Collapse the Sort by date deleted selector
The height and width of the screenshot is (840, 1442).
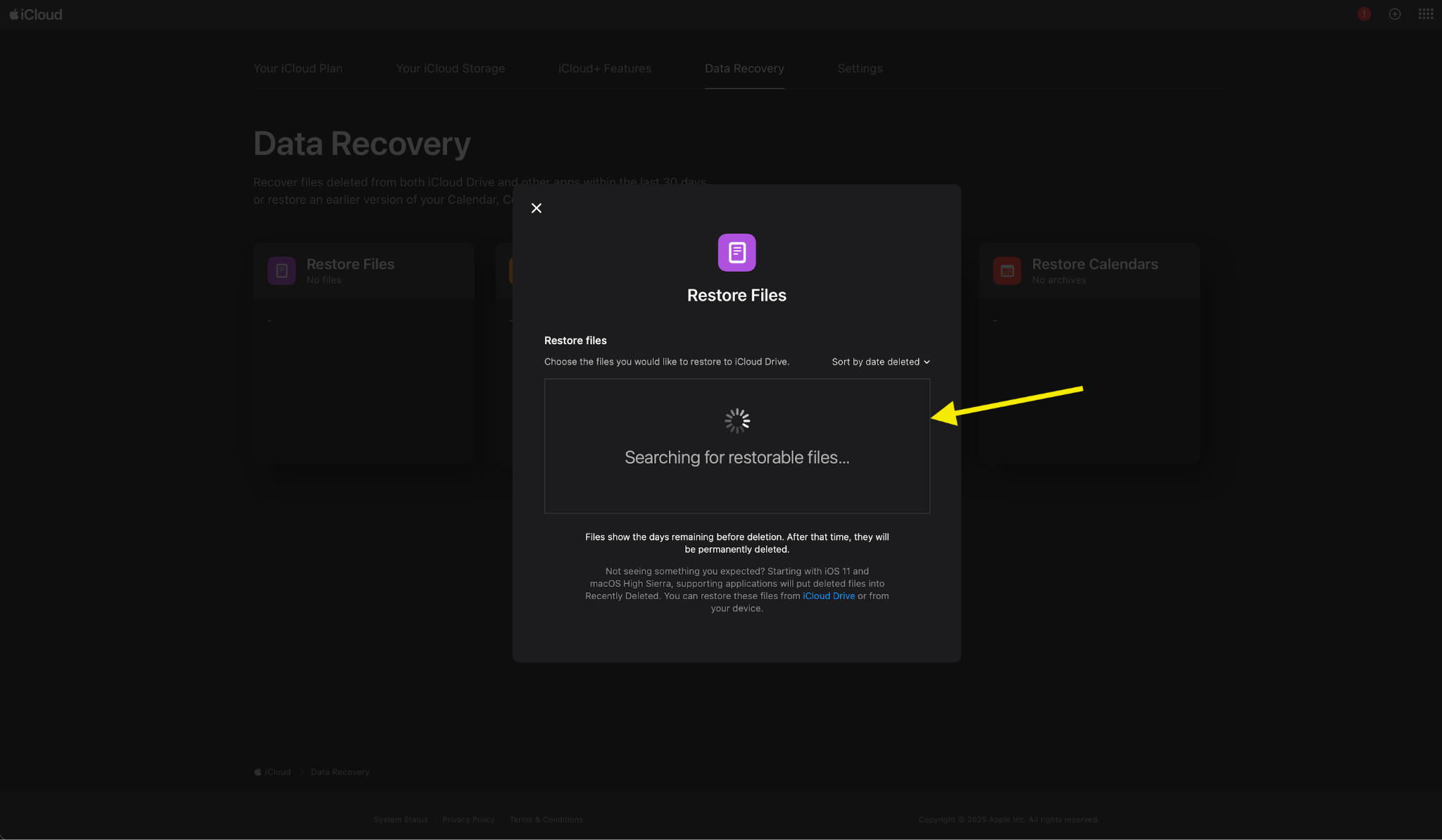point(879,361)
